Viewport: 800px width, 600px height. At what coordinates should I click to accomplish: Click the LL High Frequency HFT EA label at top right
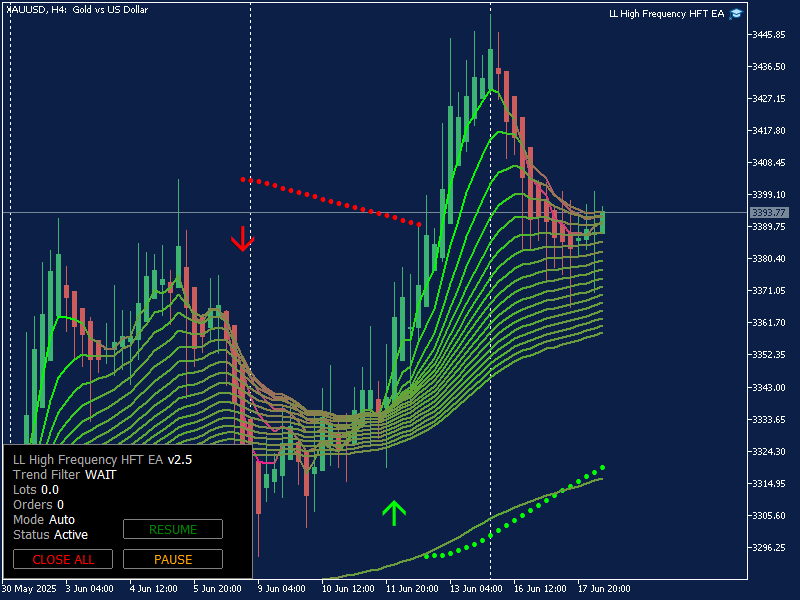[x=666, y=14]
